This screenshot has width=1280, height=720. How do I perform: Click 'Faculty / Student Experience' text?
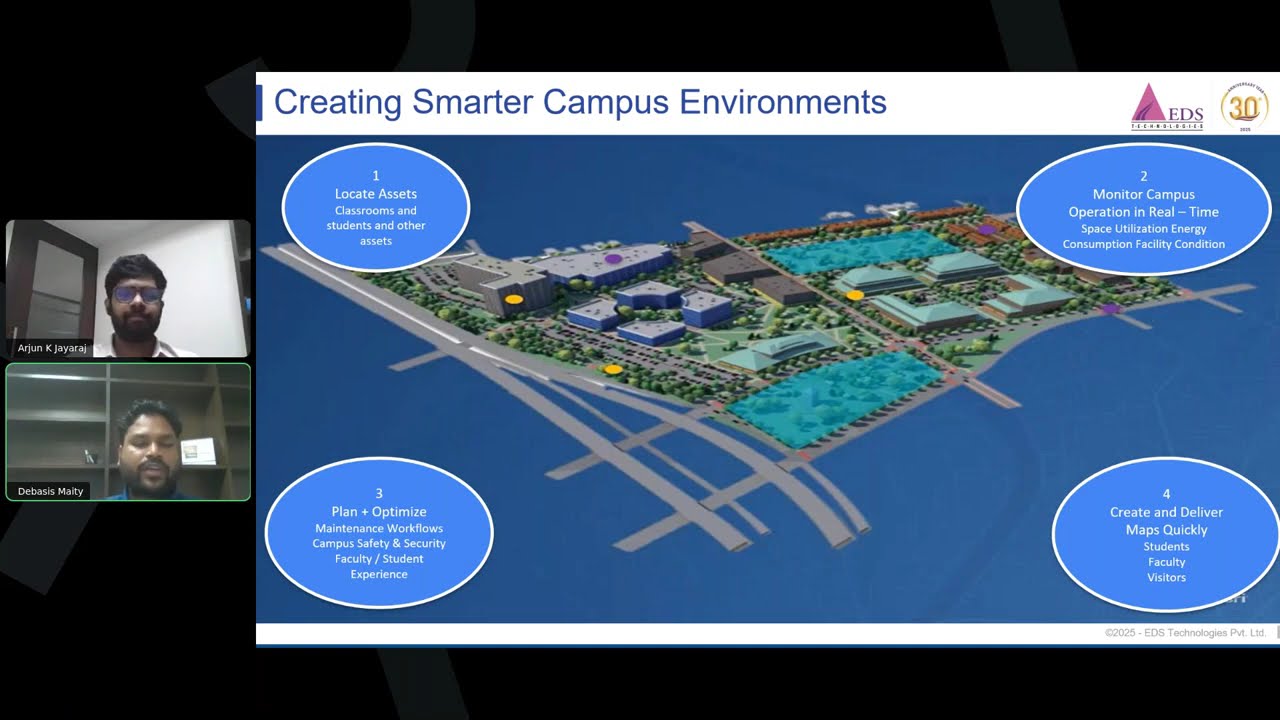379,566
